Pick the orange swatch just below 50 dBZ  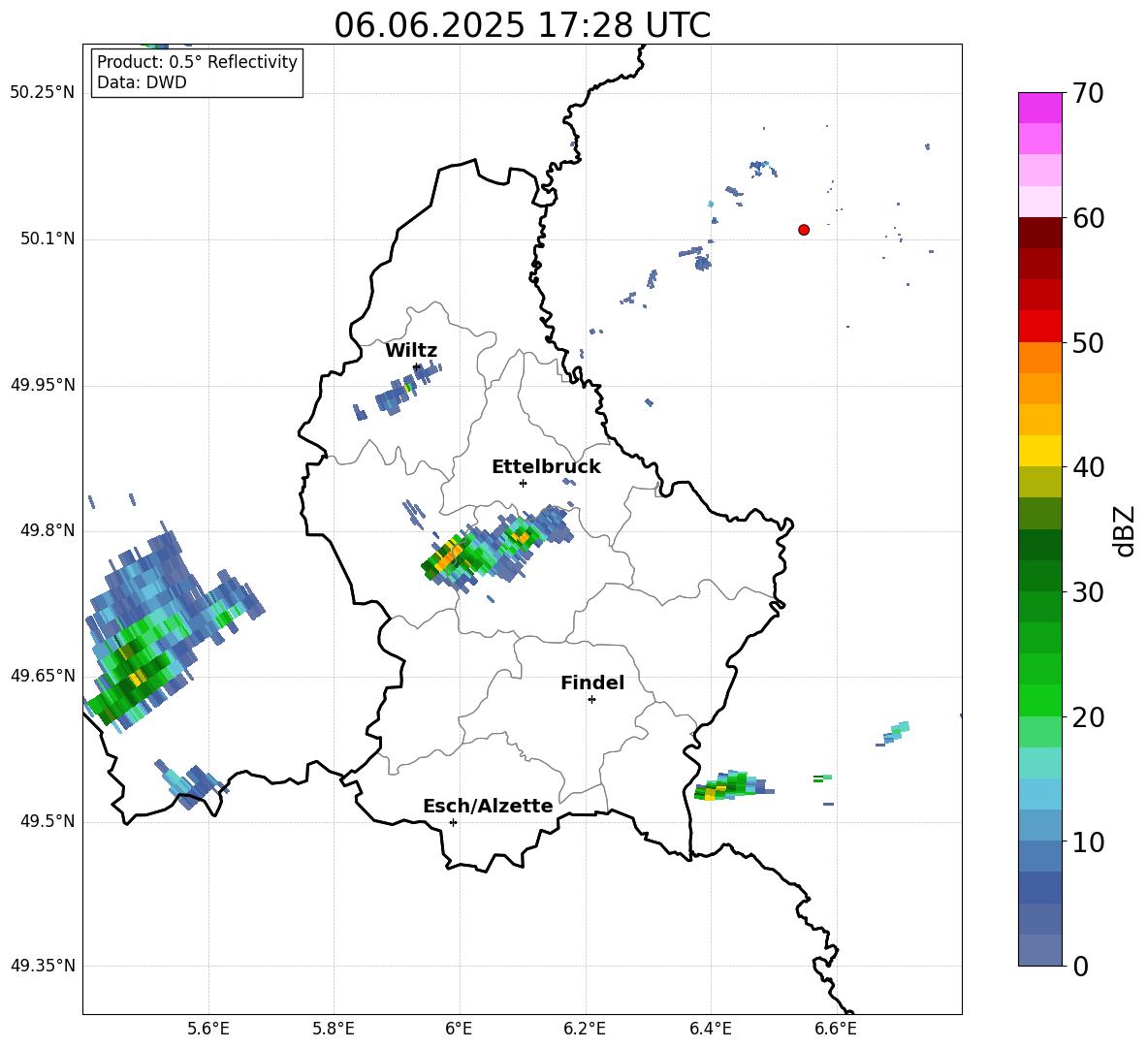tap(1039, 358)
